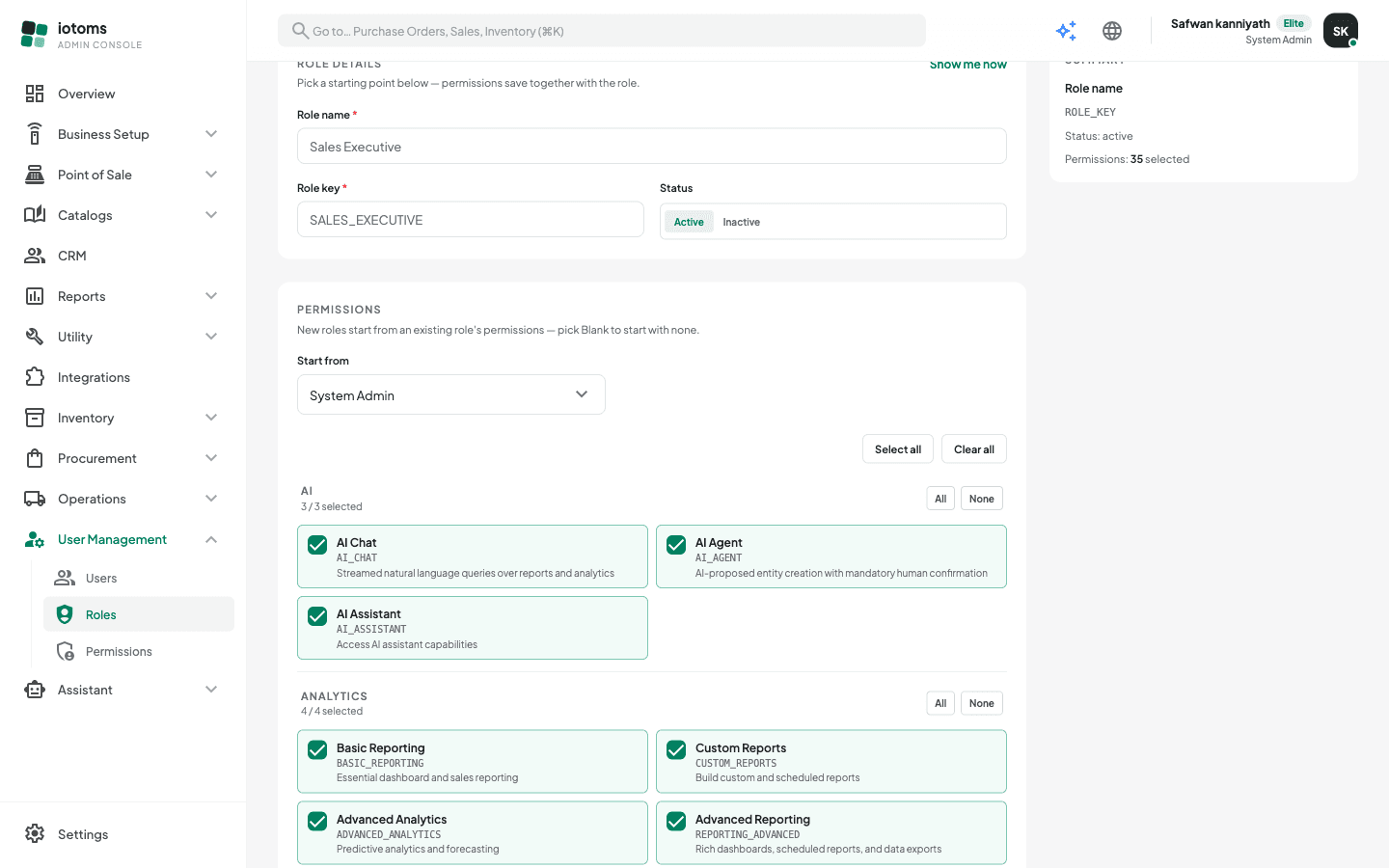Uncheck the AI Chat permission checkbox

click(x=317, y=545)
